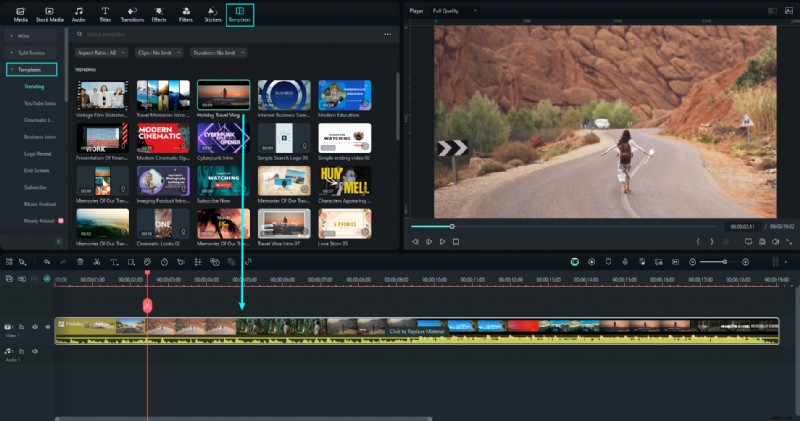Open the Filters tab

[186, 15]
